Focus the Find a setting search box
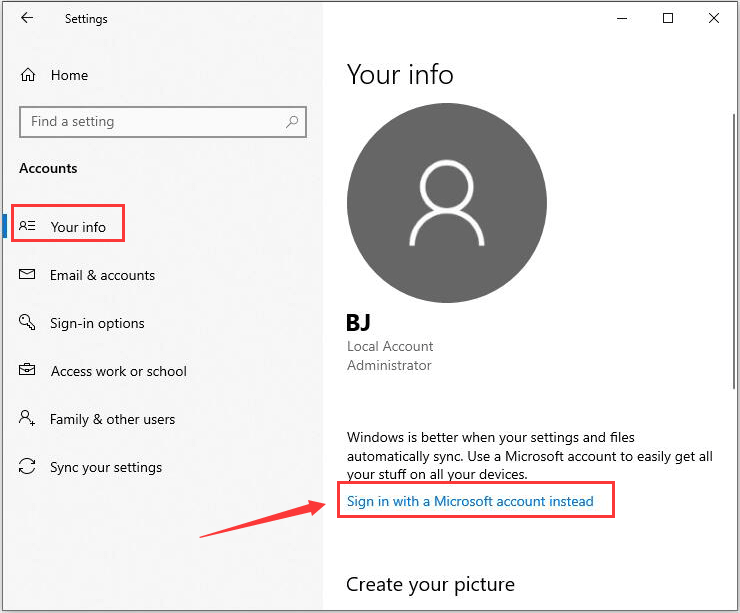Screen dimensions: 740x613 163,122
